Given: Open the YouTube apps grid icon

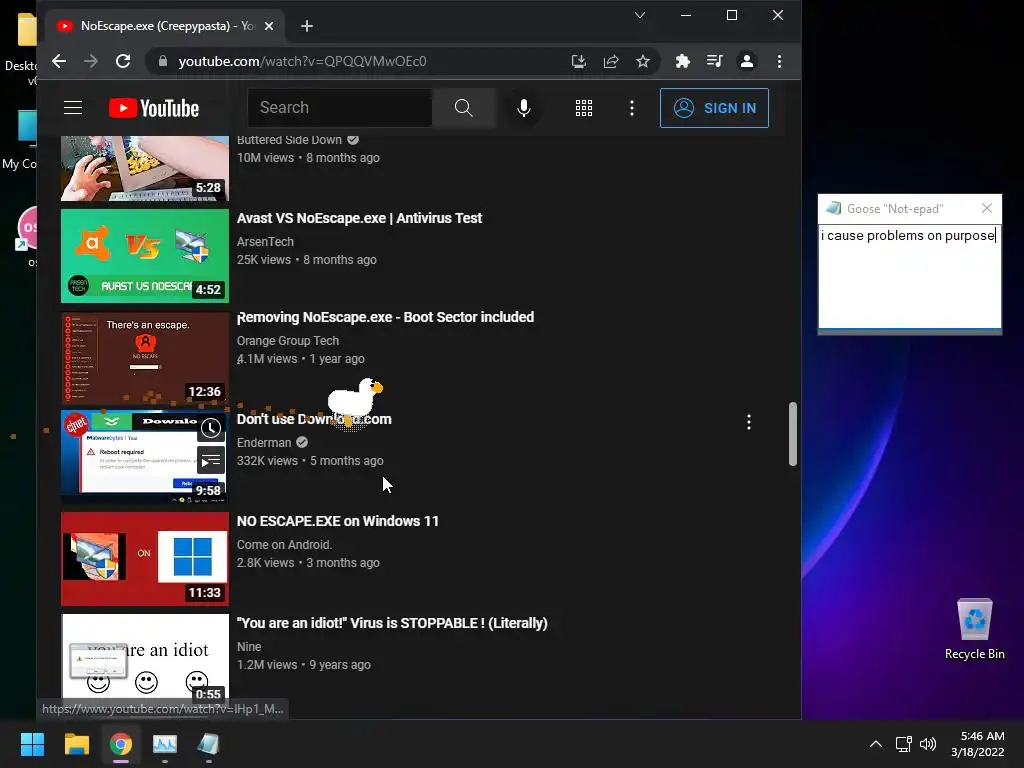Looking at the screenshot, I should pos(584,108).
